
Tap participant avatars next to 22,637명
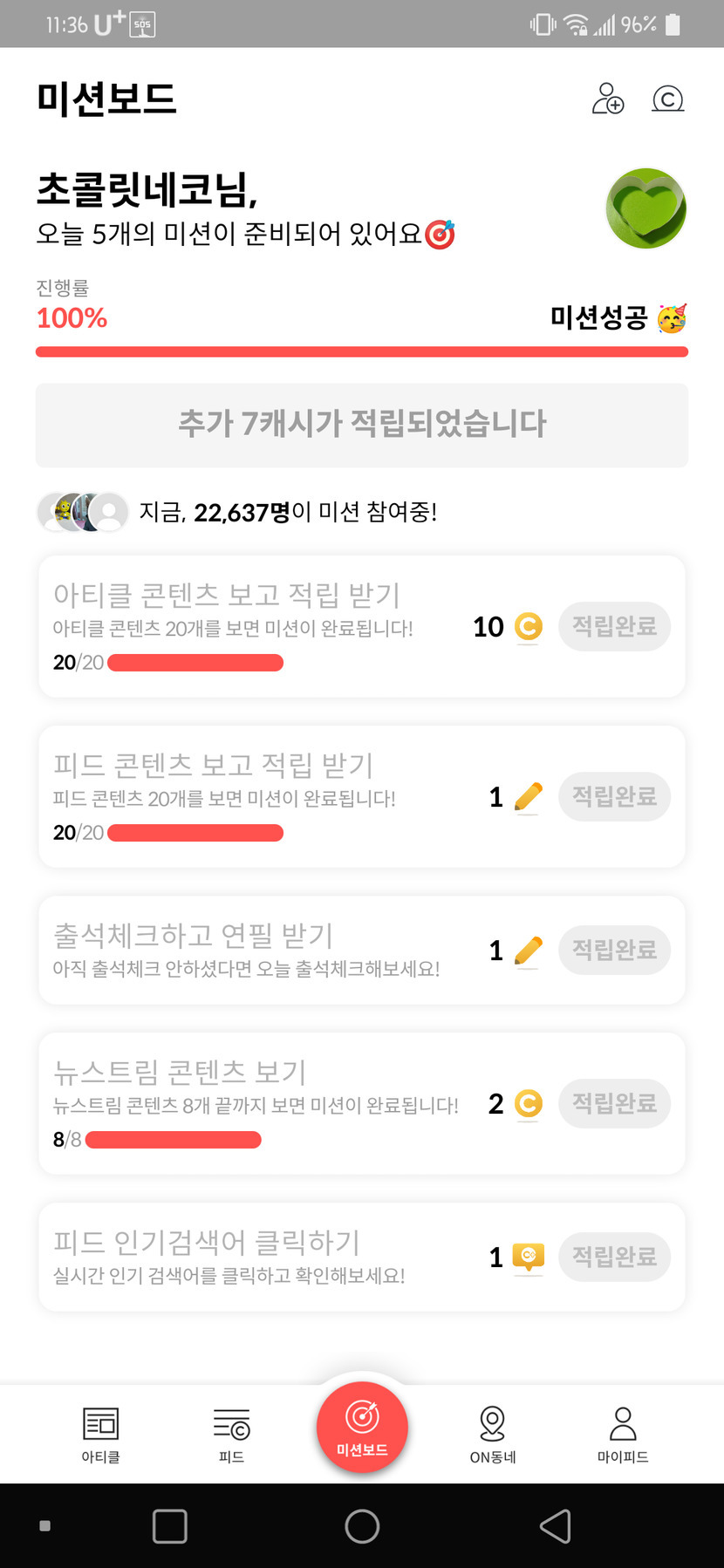coord(82,512)
